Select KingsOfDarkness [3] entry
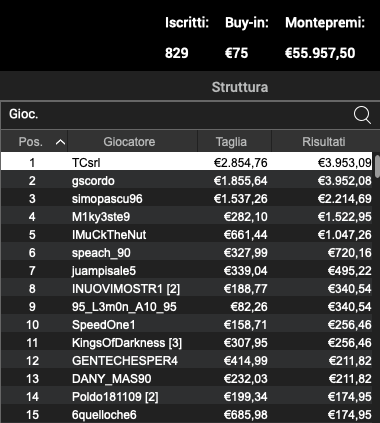The height and width of the screenshot is (423, 380). click(187, 343)
